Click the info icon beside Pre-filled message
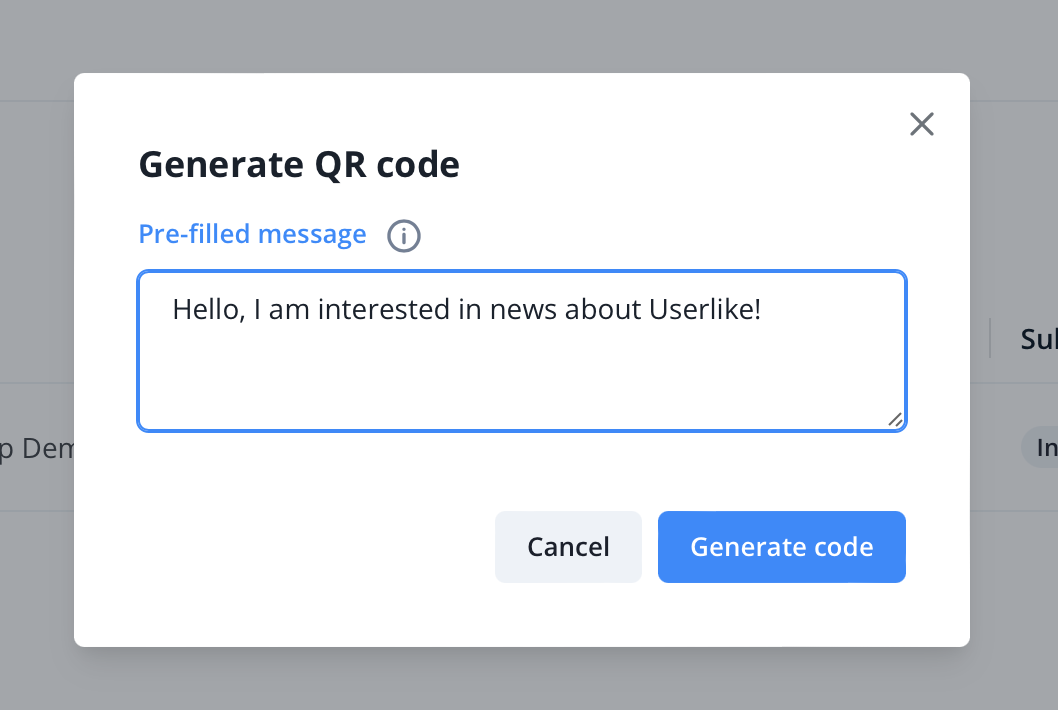This screenshot has height=710, width=1058. pos(404,236)
